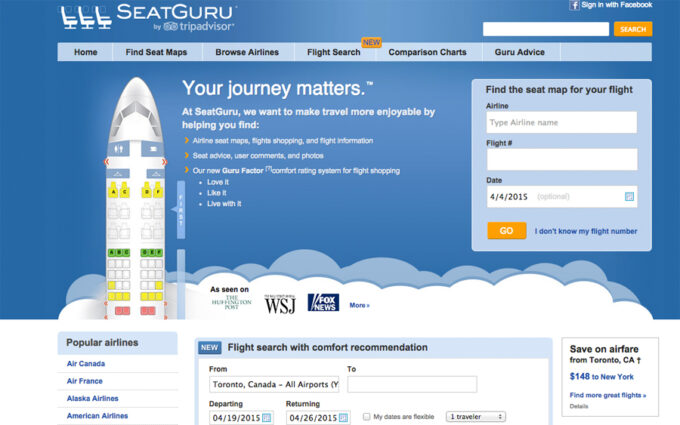This screenshot has width=680, height=425.
Task: Click Sign in with Facebook link
Action: point(616,5)
